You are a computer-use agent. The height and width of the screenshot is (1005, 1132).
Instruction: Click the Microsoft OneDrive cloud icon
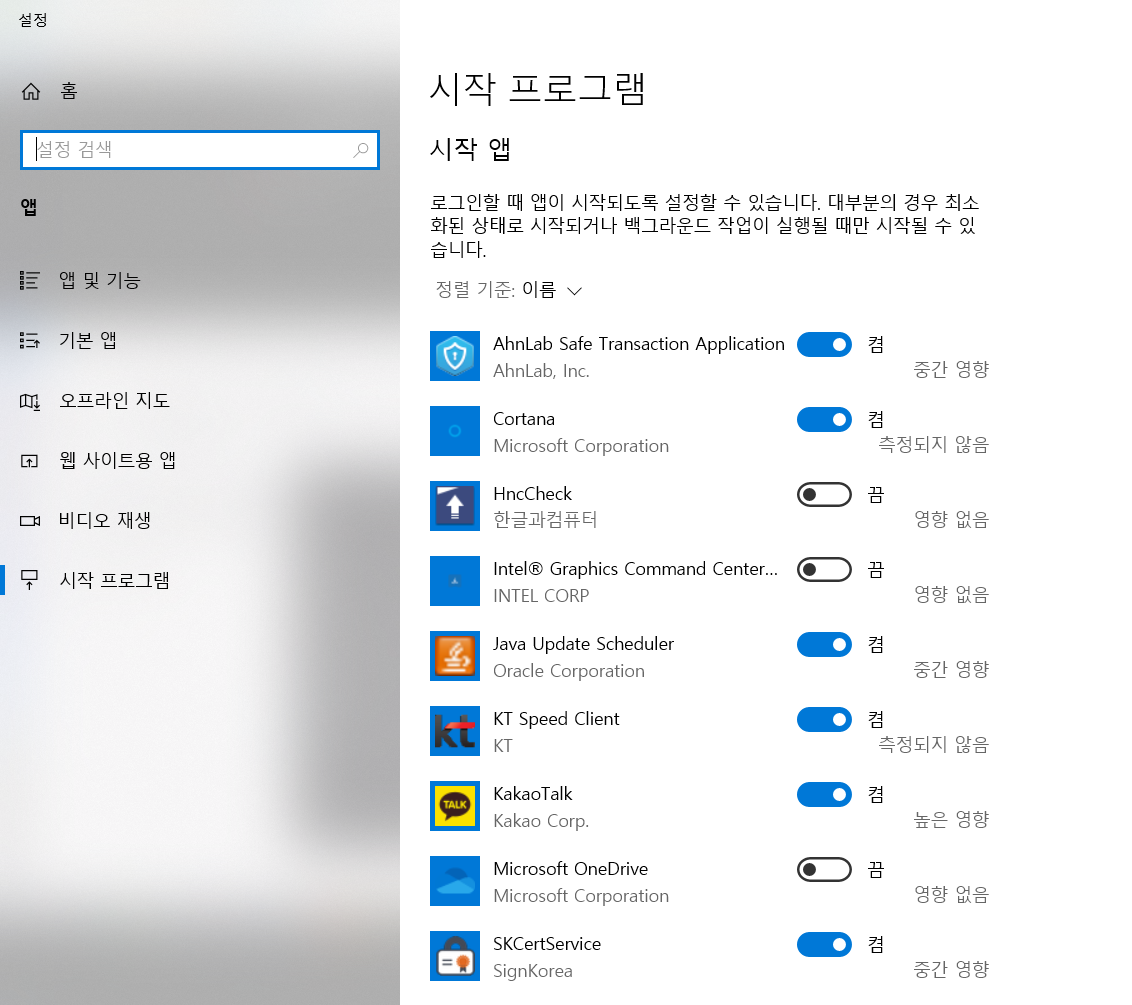(x=455, y=882)
